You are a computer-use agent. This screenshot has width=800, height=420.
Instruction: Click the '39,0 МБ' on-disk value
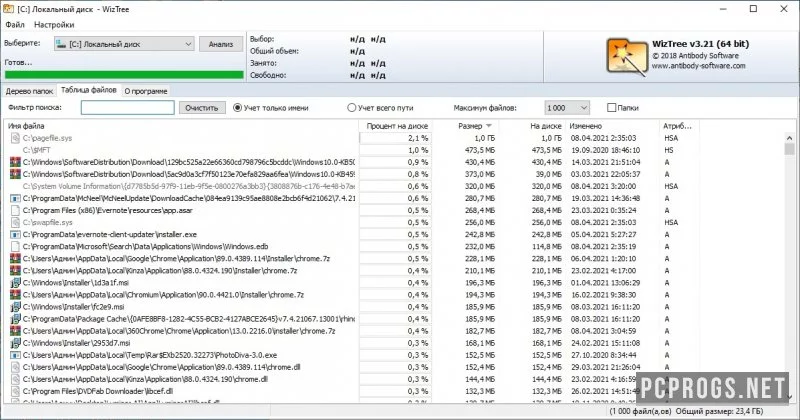tap(546, 175)
